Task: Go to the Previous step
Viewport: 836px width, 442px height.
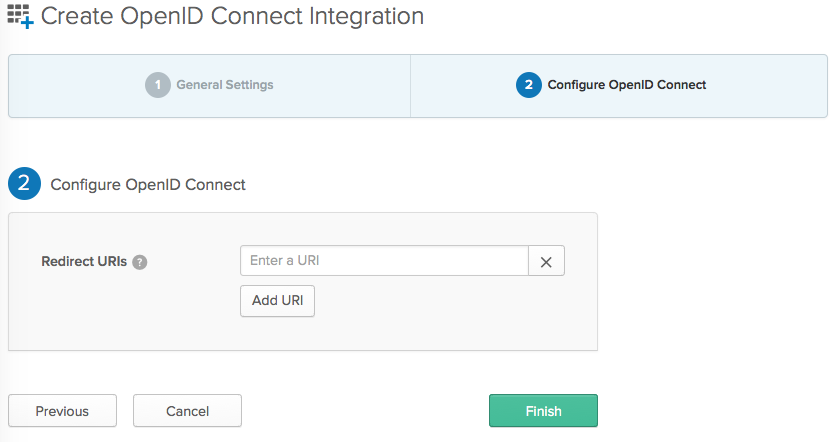Action: click(x=62, y=411)
